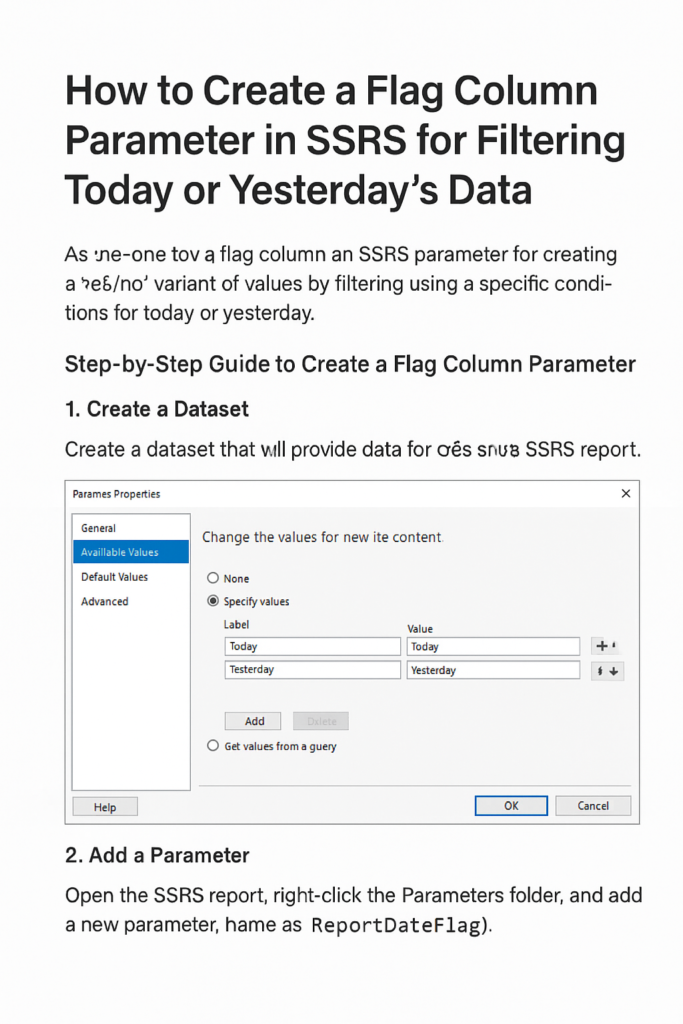Choose the Specify values option

tap(212, 602)
